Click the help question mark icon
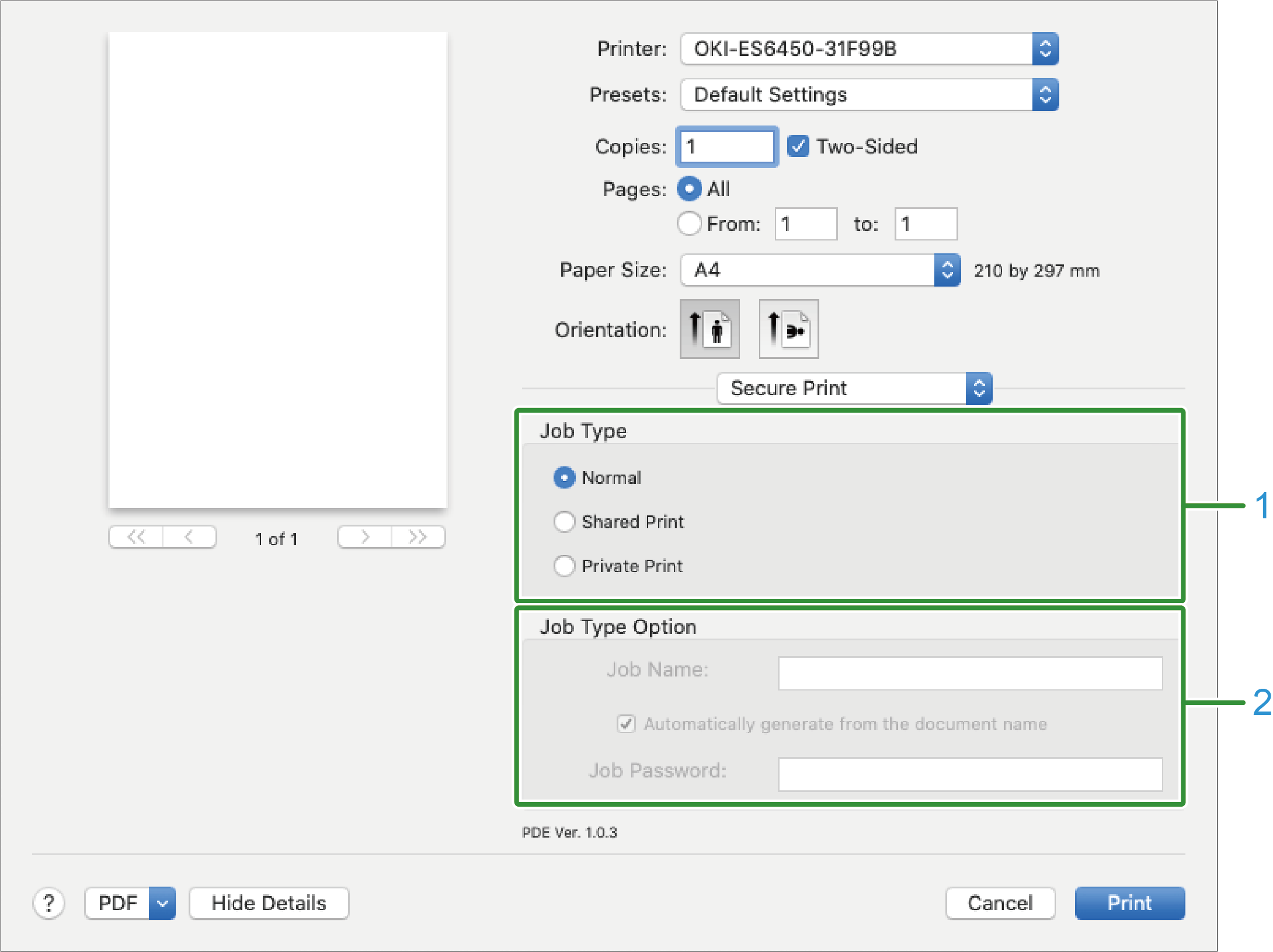 pos(49,903)
